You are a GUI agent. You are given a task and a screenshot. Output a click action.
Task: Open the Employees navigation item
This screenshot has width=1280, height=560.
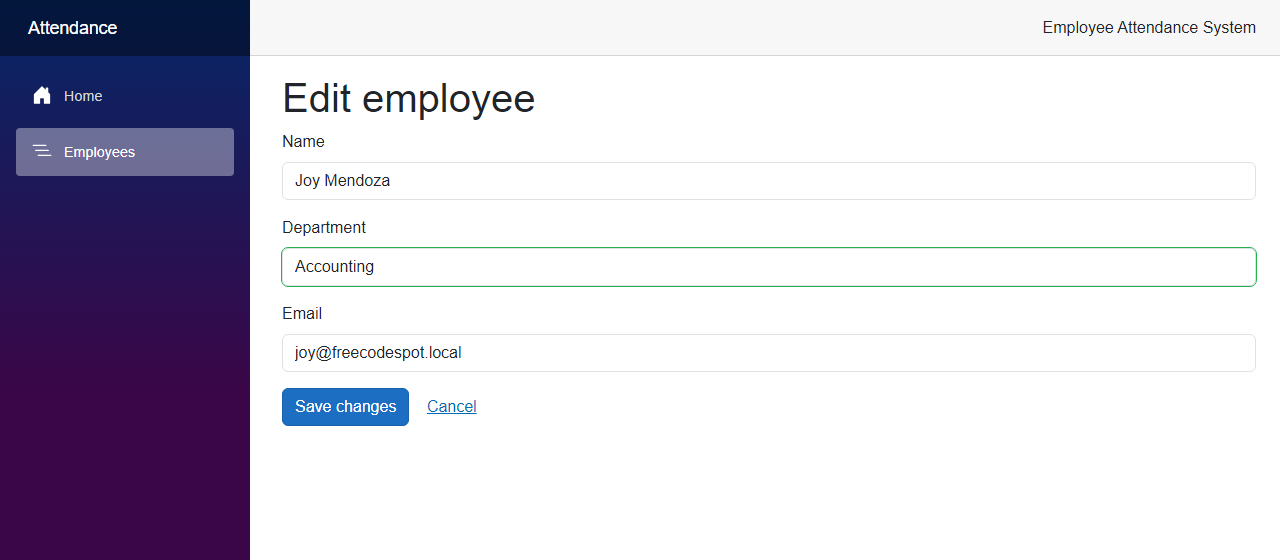[125, 152]
